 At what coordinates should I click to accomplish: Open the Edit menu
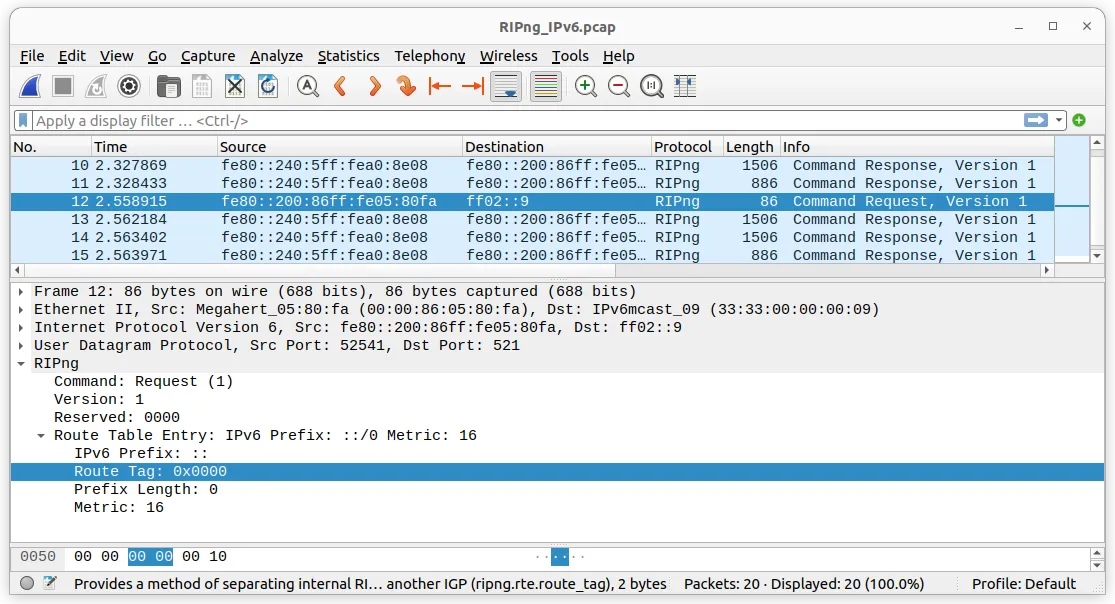72,55
